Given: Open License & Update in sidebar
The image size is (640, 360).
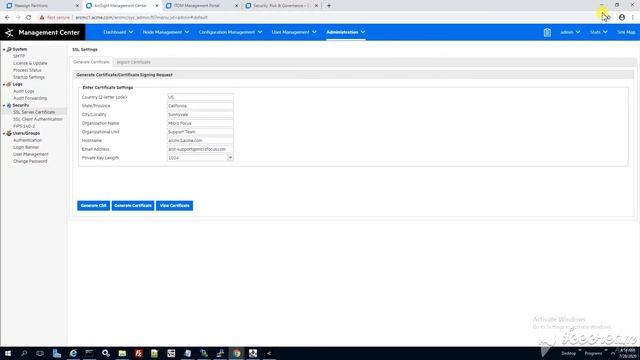Looking at the screenshot, I should coord(30,63).
